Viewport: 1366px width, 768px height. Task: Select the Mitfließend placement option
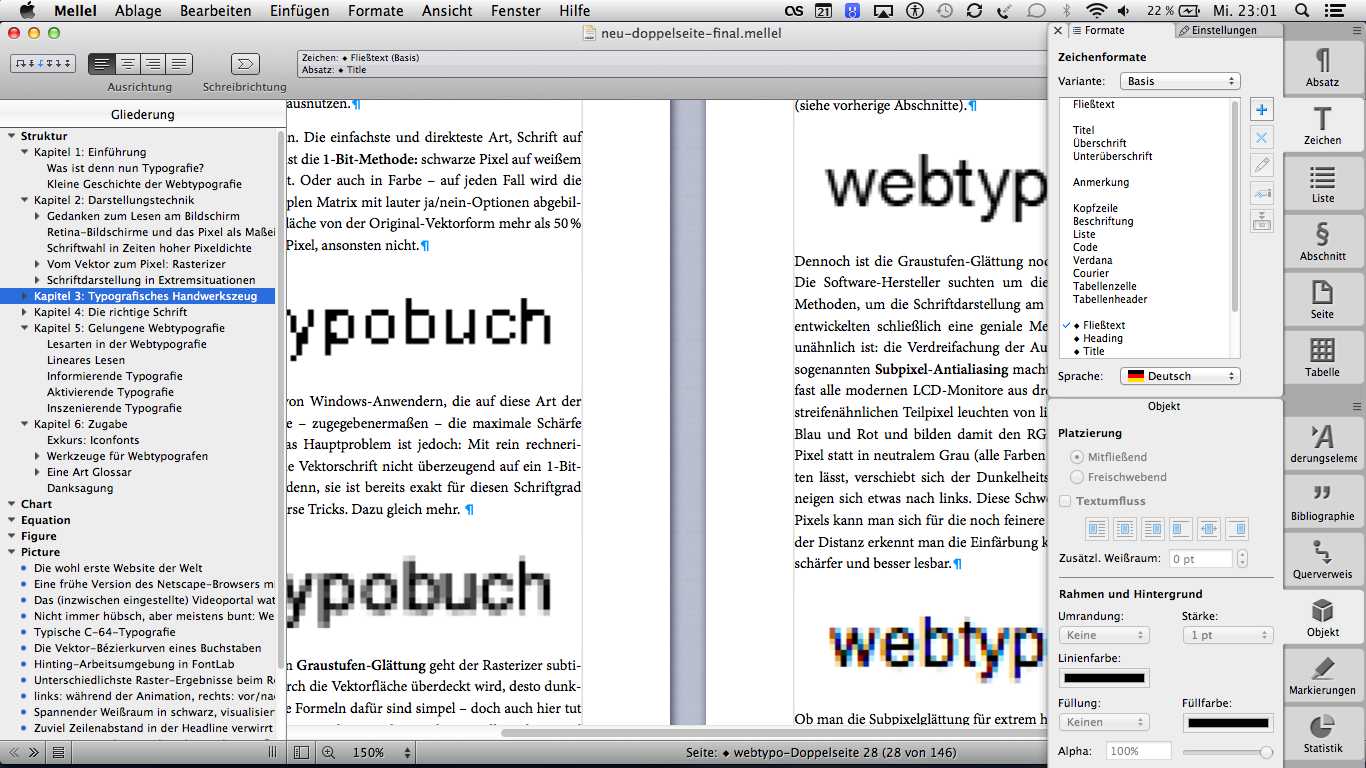[1077, 457]
